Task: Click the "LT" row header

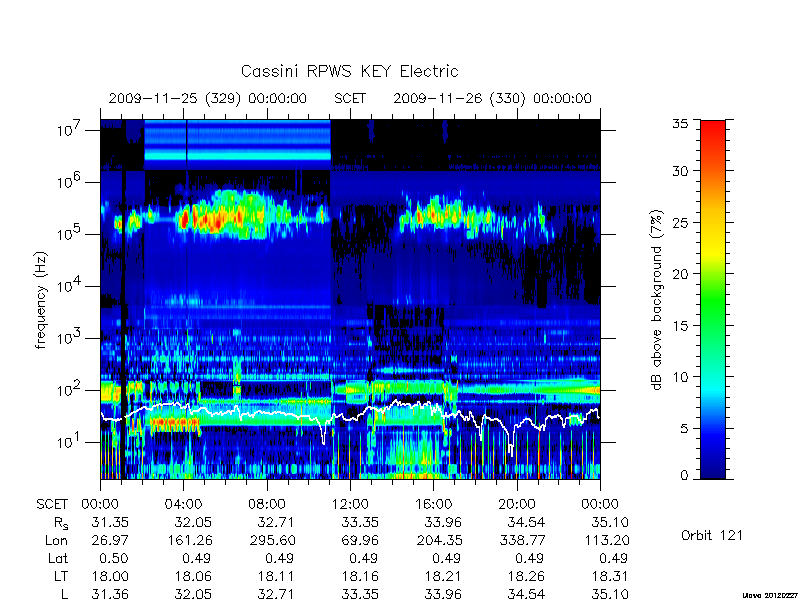Action: click(61, 576)
